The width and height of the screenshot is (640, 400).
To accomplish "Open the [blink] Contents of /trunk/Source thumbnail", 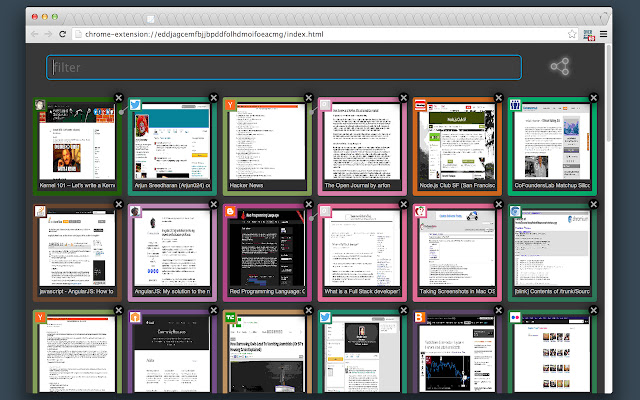I will (553, 248).
